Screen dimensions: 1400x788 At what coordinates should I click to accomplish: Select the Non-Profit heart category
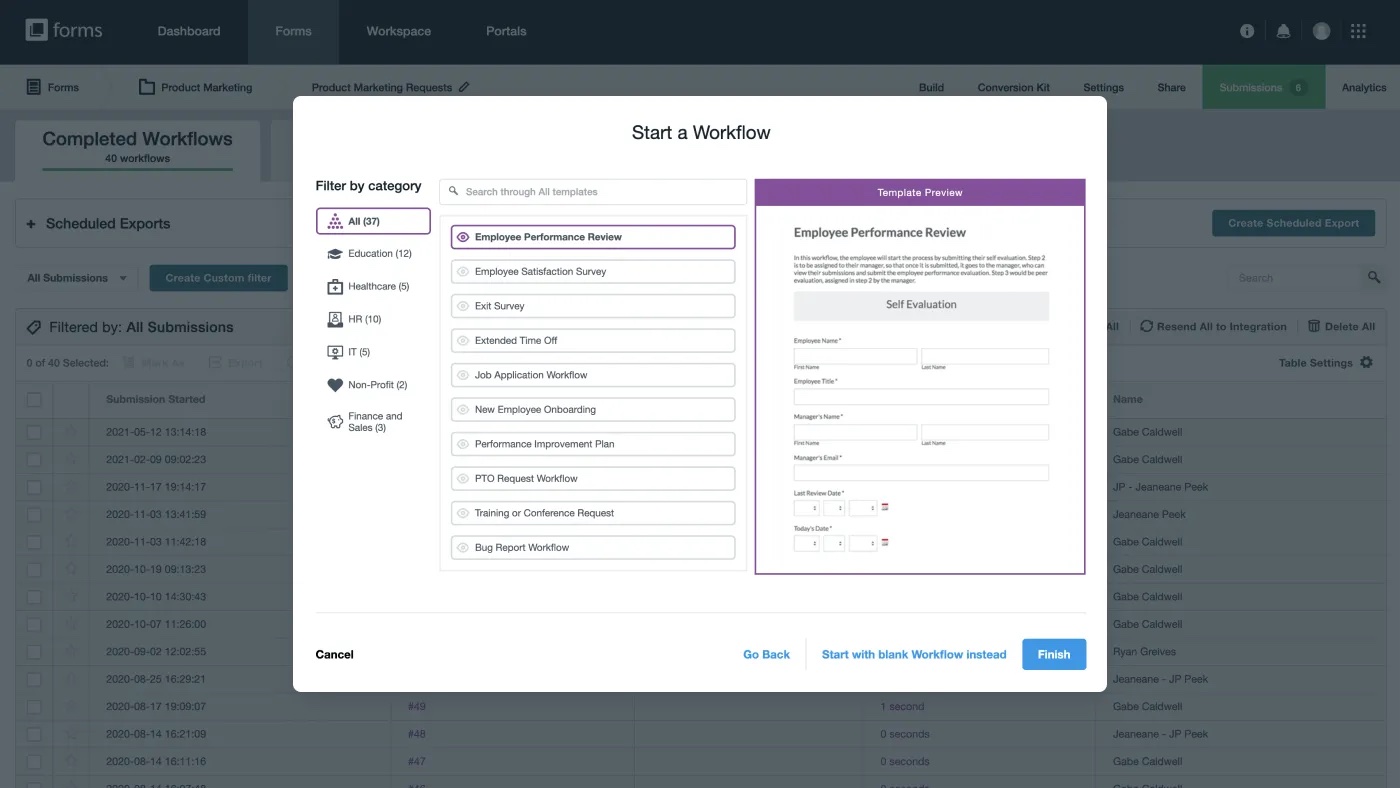tap(334, 385)
